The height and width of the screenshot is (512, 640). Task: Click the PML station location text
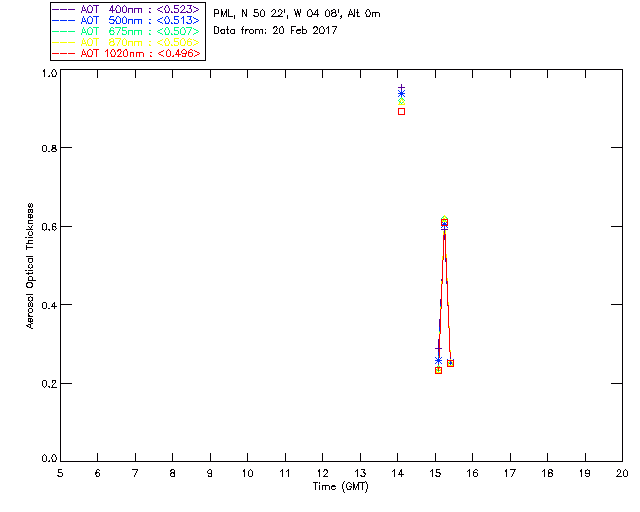297,13
